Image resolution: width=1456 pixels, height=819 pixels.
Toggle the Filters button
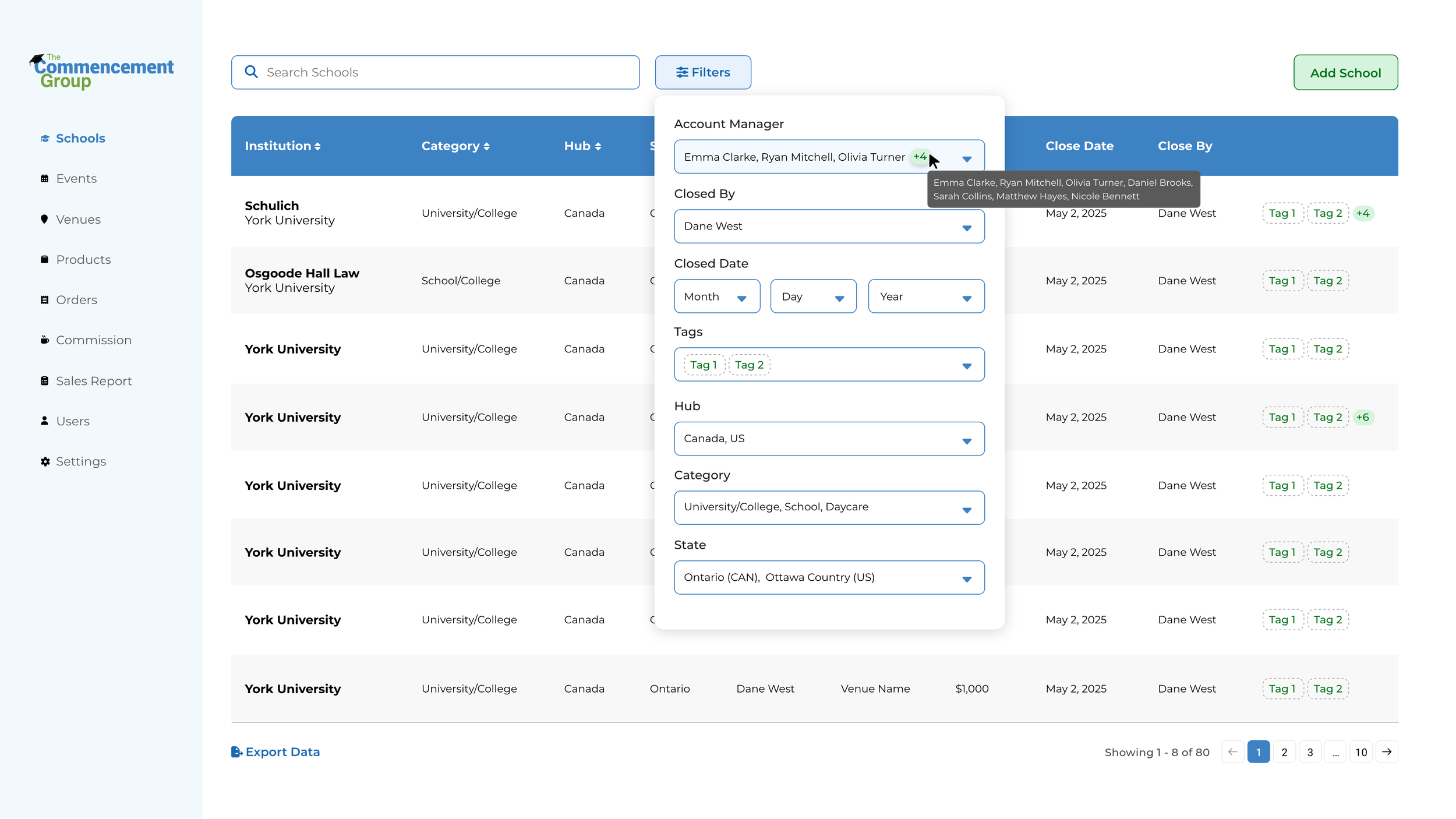click(x=702, y=72)
